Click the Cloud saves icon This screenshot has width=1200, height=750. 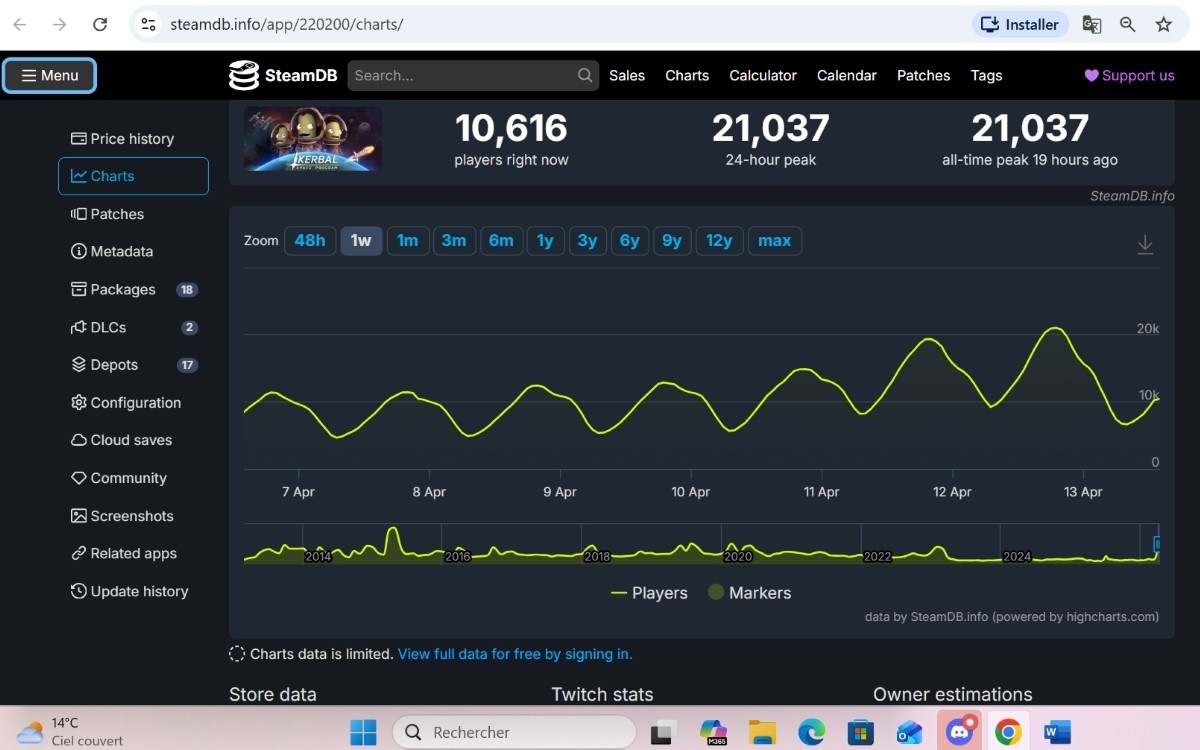click(x=78, y=440)
